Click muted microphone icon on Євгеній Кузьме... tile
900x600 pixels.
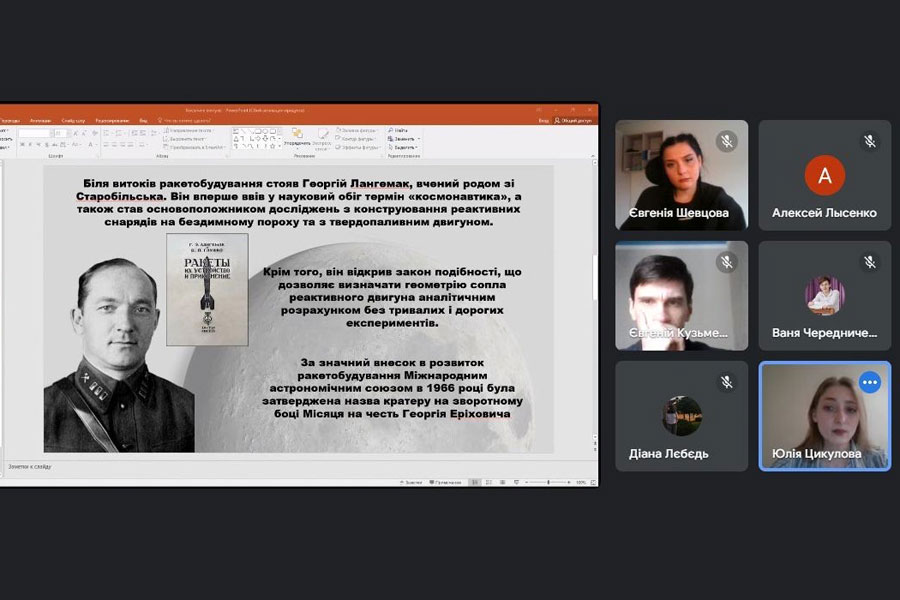click(x=727, y=262)
